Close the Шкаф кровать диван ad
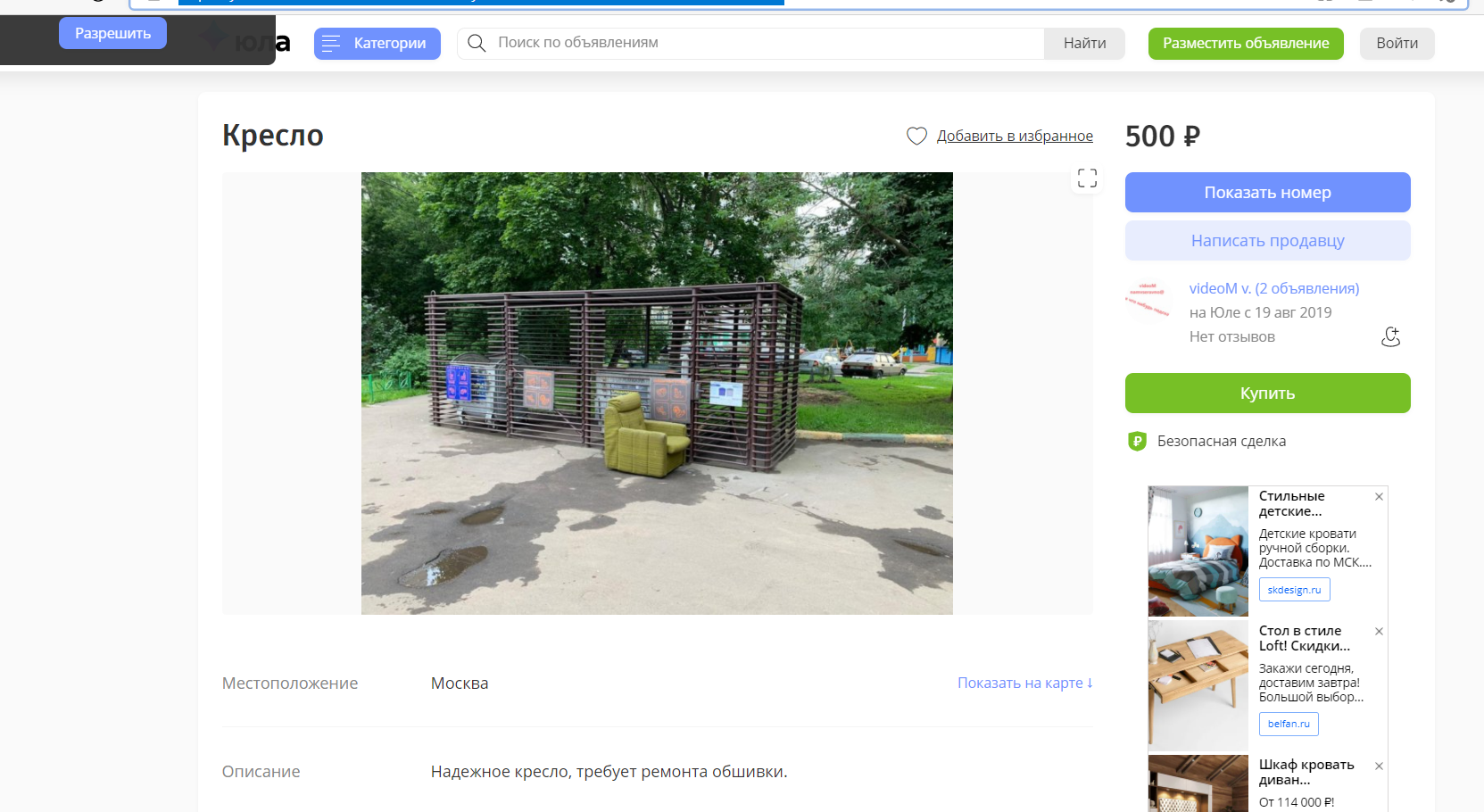The width and height of the screenshot is (1484, 812). 1379,766
